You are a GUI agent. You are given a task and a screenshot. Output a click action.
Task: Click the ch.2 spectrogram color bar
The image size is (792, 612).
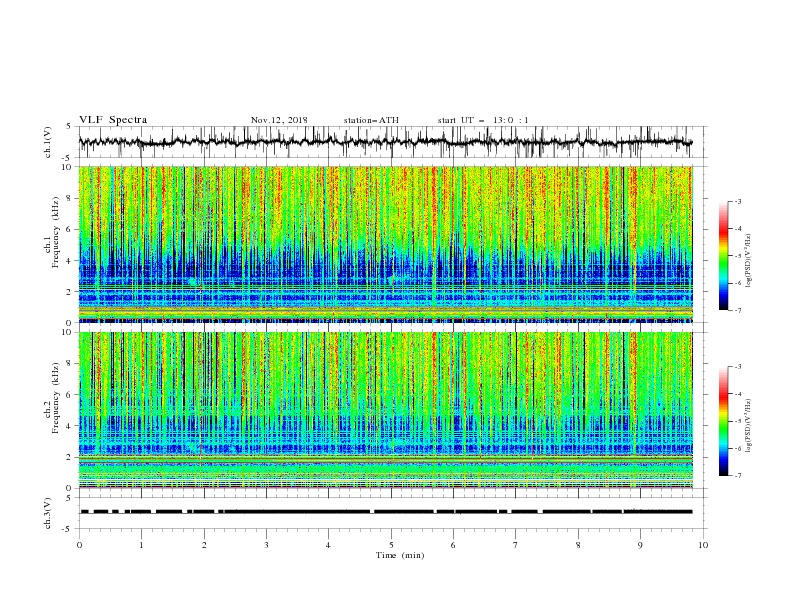723,421
